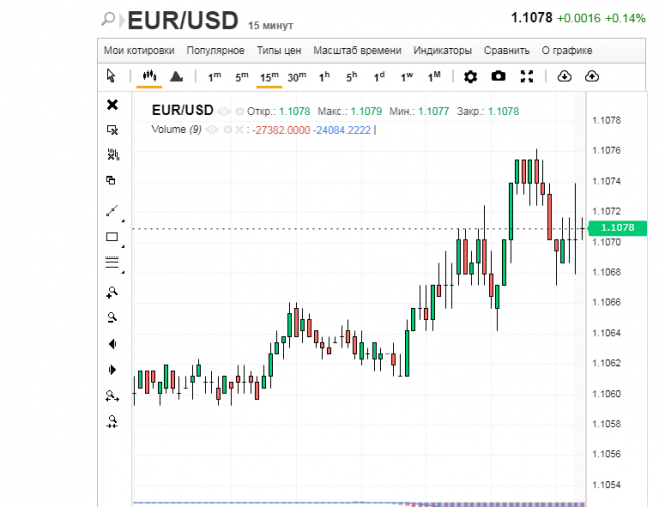The width and height of the screenshot is (665, 507).
Task: Set timeframe to 15 minutes
Action: point(269,77)
